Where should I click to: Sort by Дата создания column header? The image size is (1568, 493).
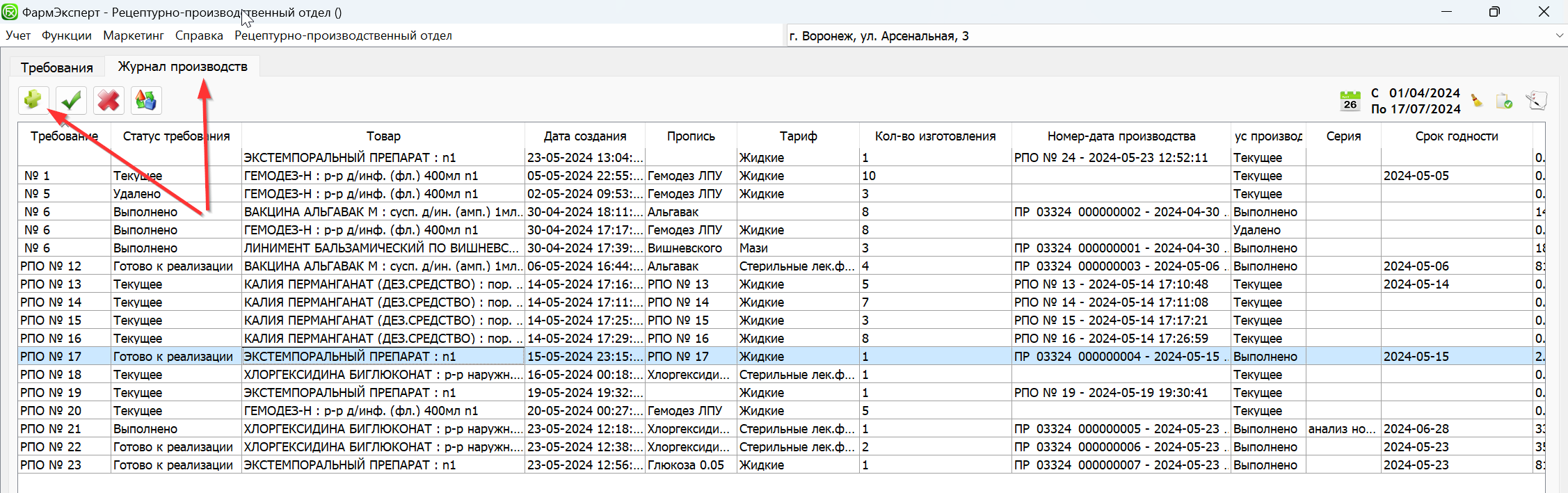tap(584, 136)
